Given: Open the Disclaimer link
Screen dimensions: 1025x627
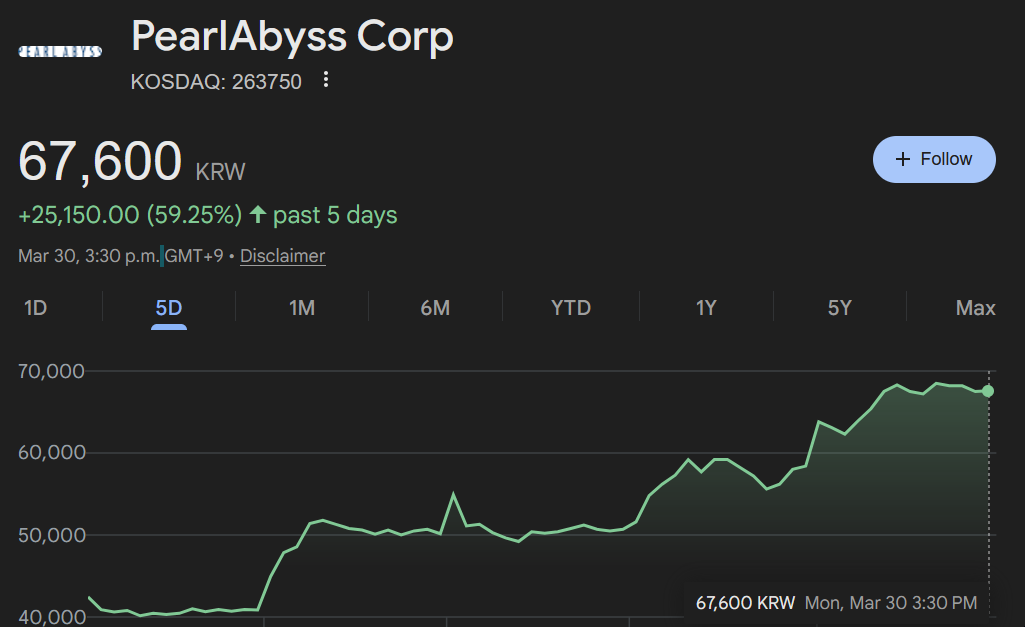Looking at the screenshot, I should (x=282, y=256).
